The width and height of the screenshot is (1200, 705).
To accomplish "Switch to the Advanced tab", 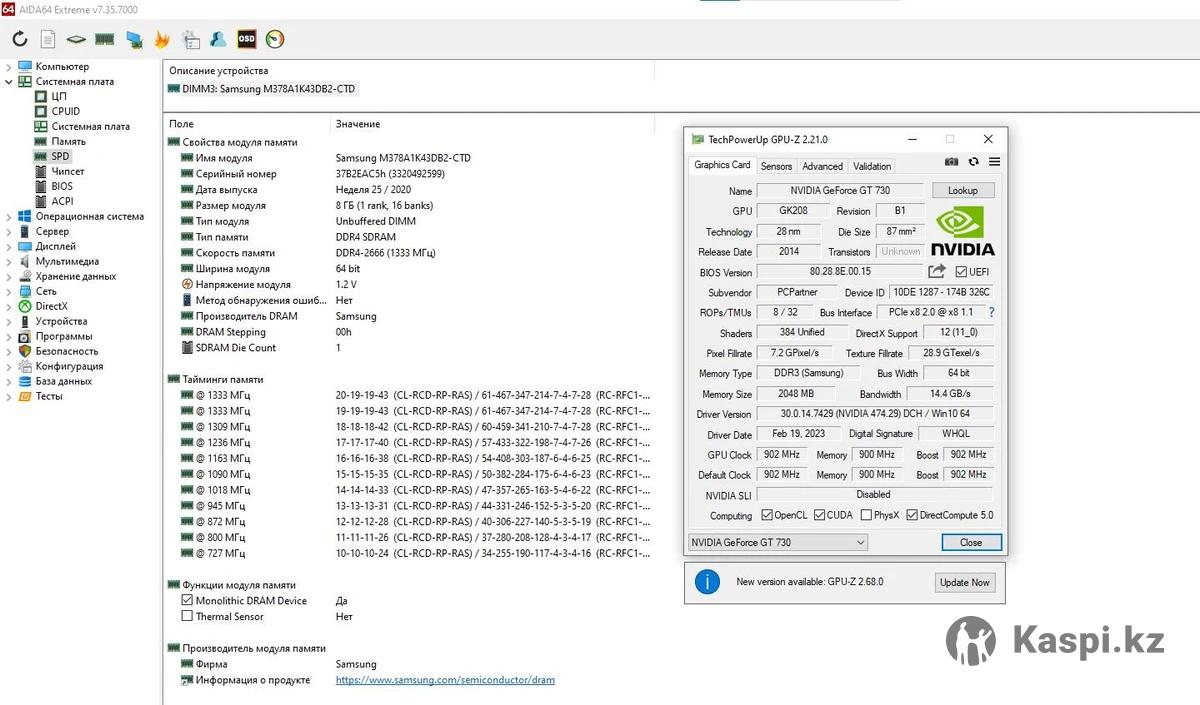I will coord(822,166).
